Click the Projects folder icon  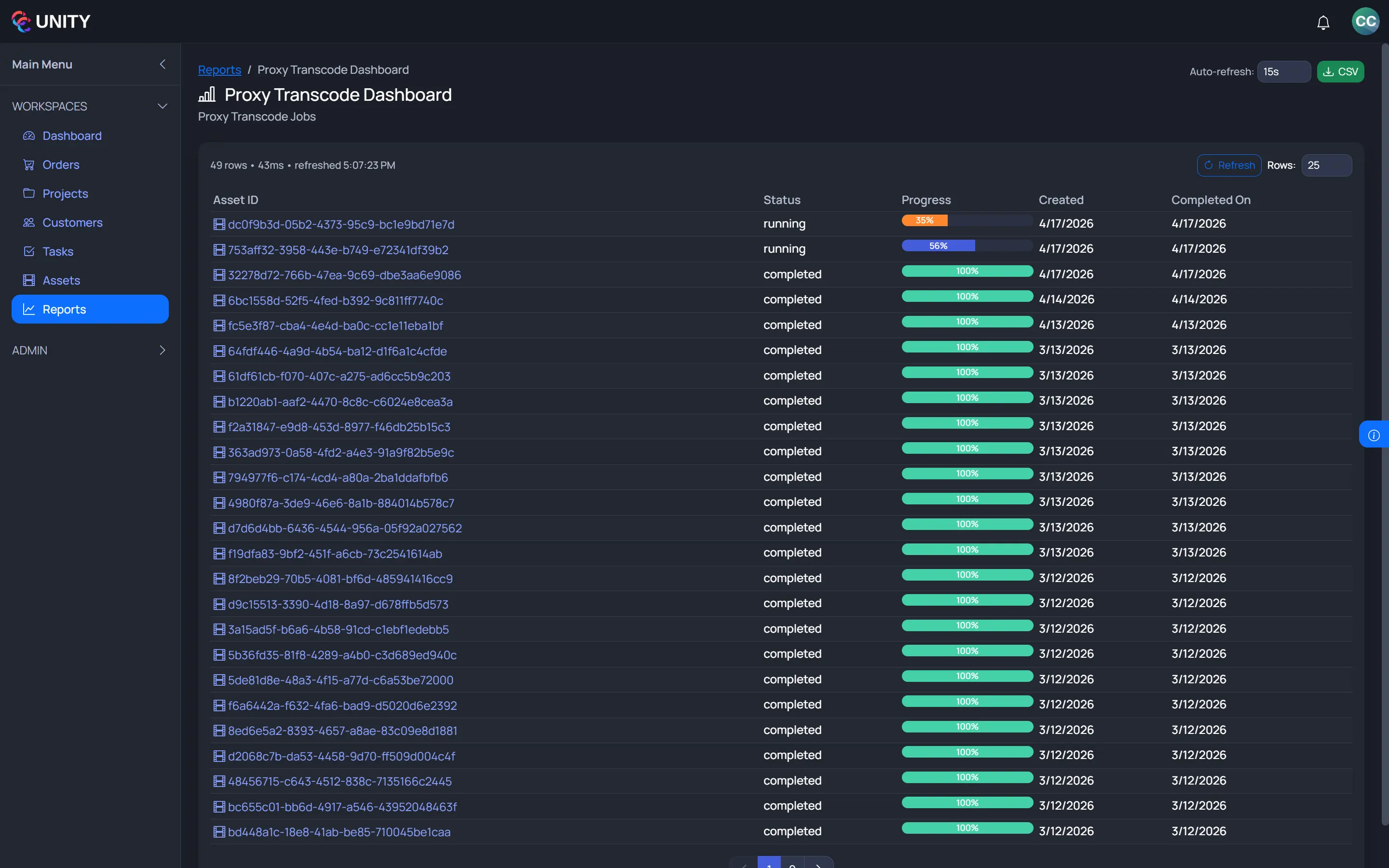click(x=29, y=193)
